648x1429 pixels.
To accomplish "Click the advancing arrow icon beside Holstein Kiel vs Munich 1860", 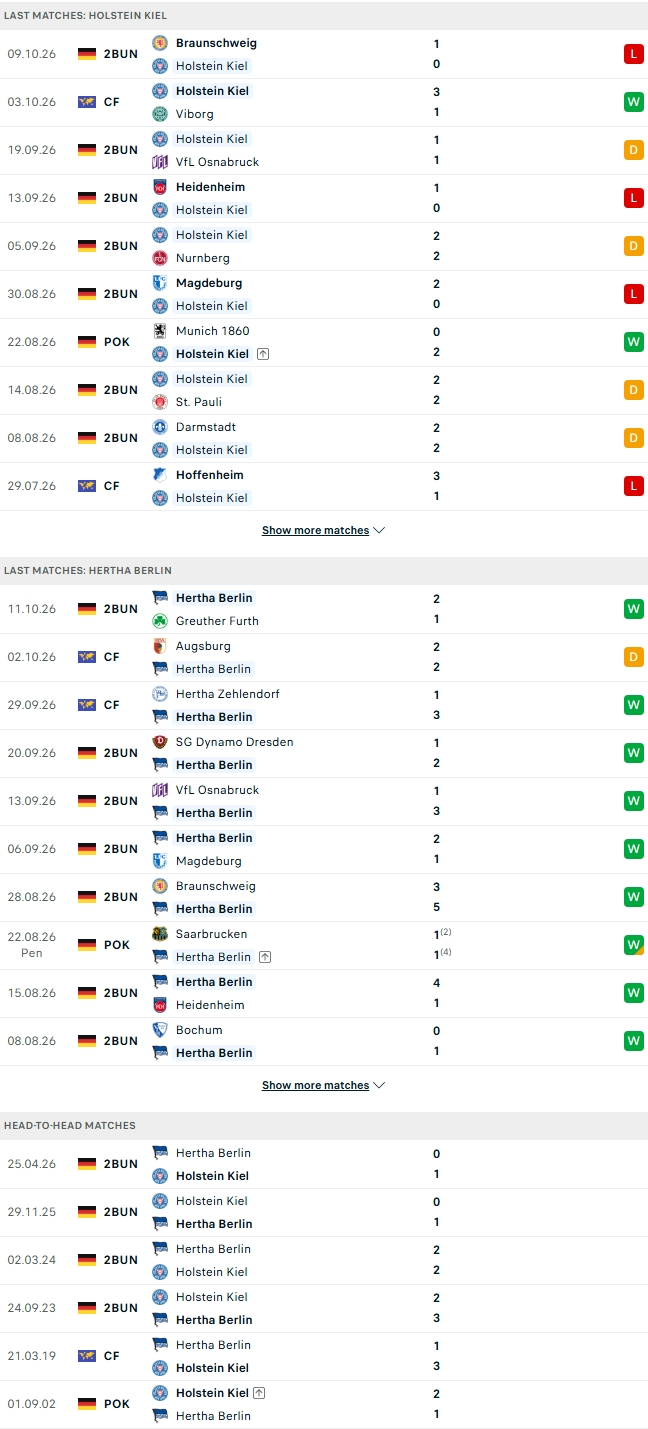I will pos(263,354).
